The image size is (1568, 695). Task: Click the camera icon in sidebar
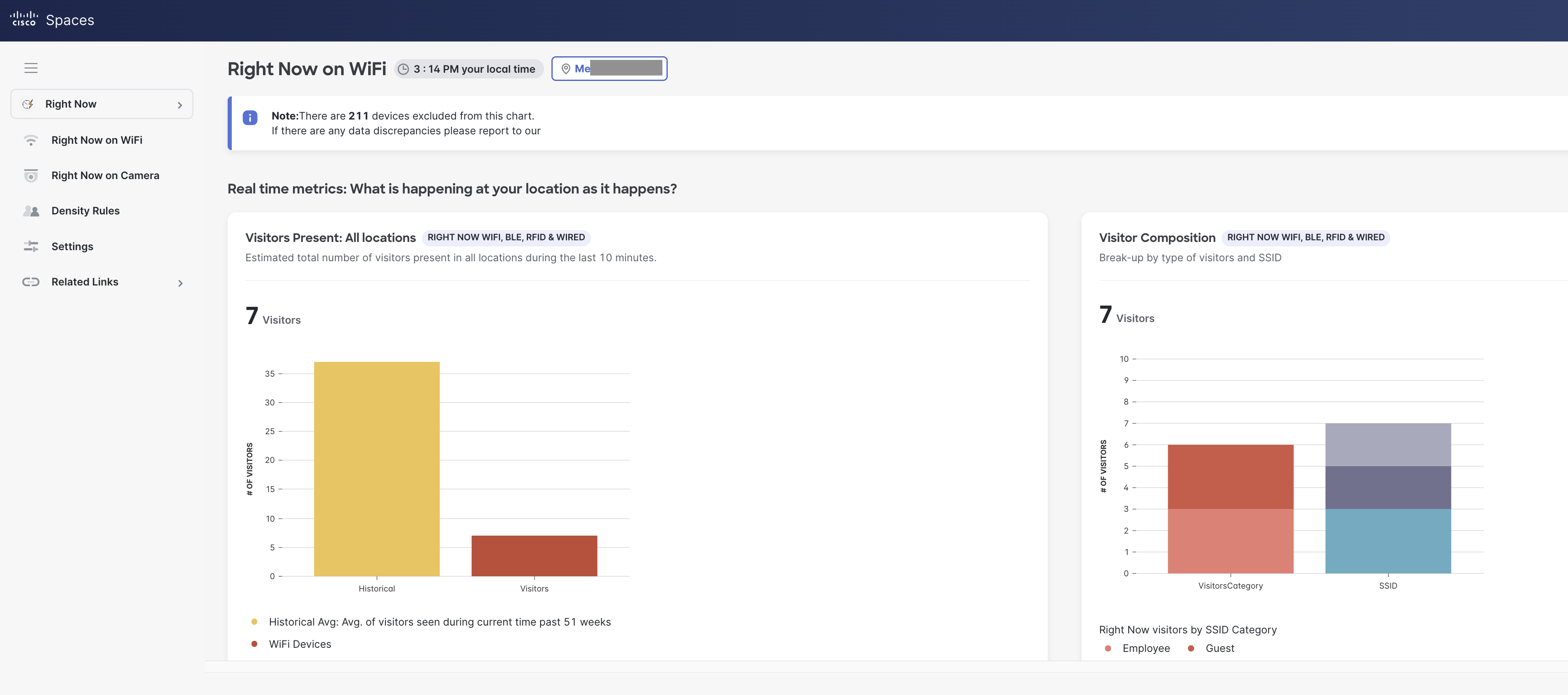click(x=30, y=176)
